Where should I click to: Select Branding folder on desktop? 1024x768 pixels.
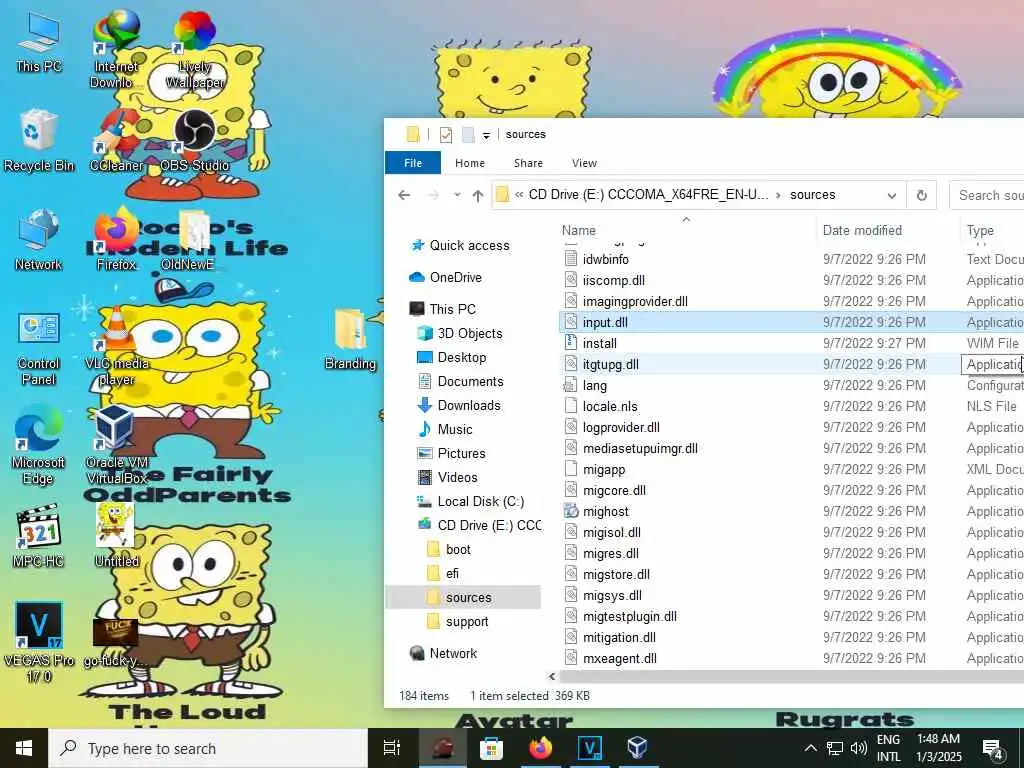[x=351, y=340]
